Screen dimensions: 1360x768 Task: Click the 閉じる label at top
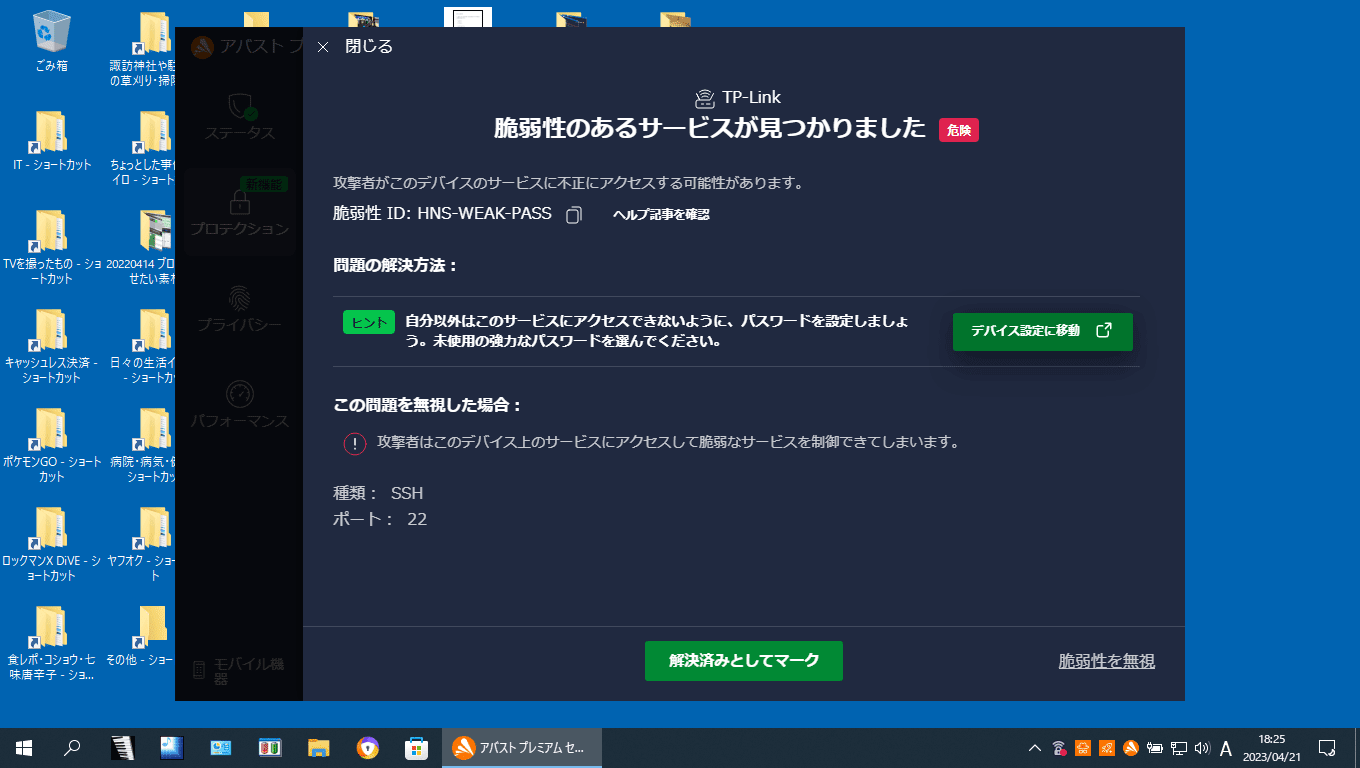pos(369,46)
